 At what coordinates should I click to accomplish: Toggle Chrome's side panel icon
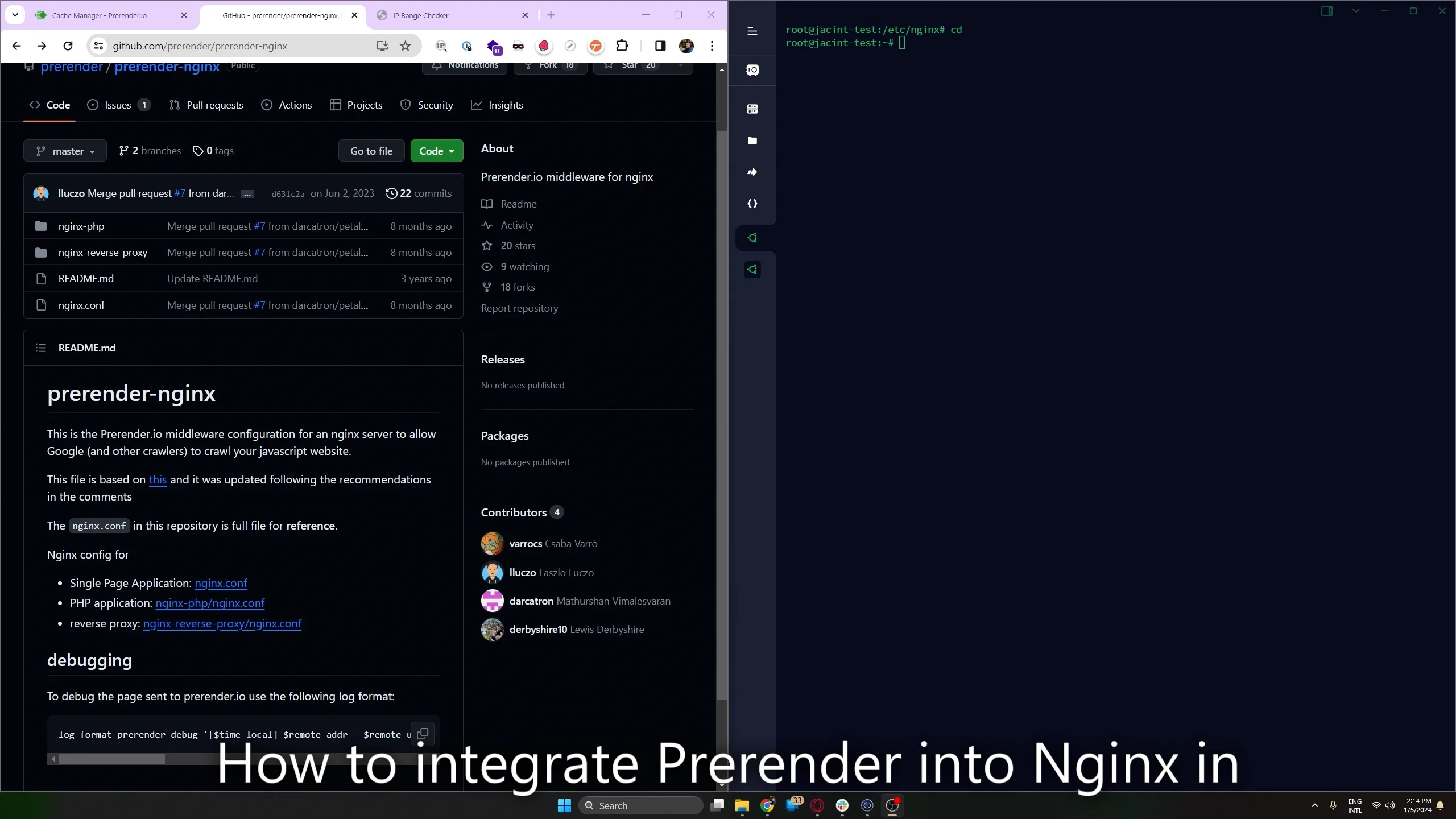tap(659, 45)
